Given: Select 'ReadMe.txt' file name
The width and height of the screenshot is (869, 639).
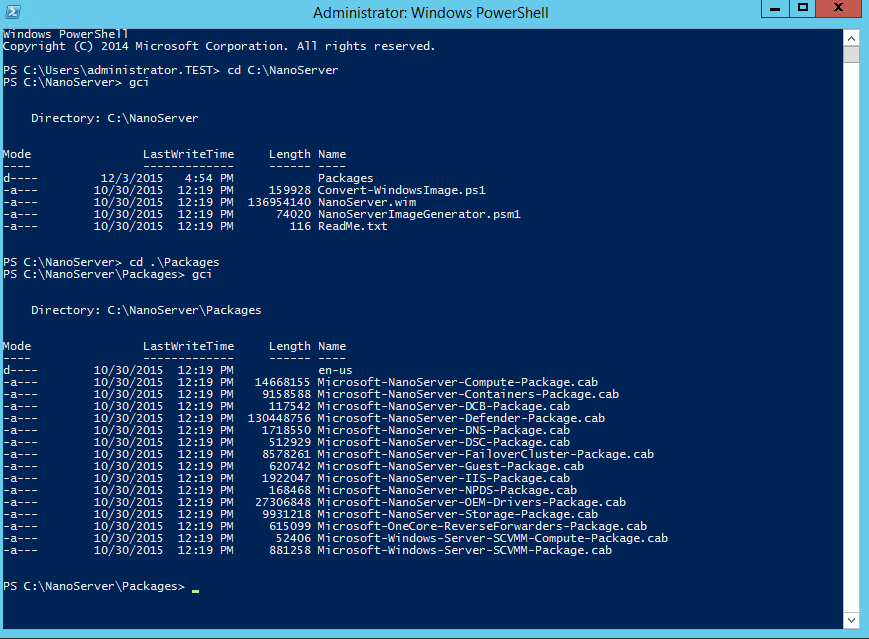Looking at the screenshot, I should [353, 226].
